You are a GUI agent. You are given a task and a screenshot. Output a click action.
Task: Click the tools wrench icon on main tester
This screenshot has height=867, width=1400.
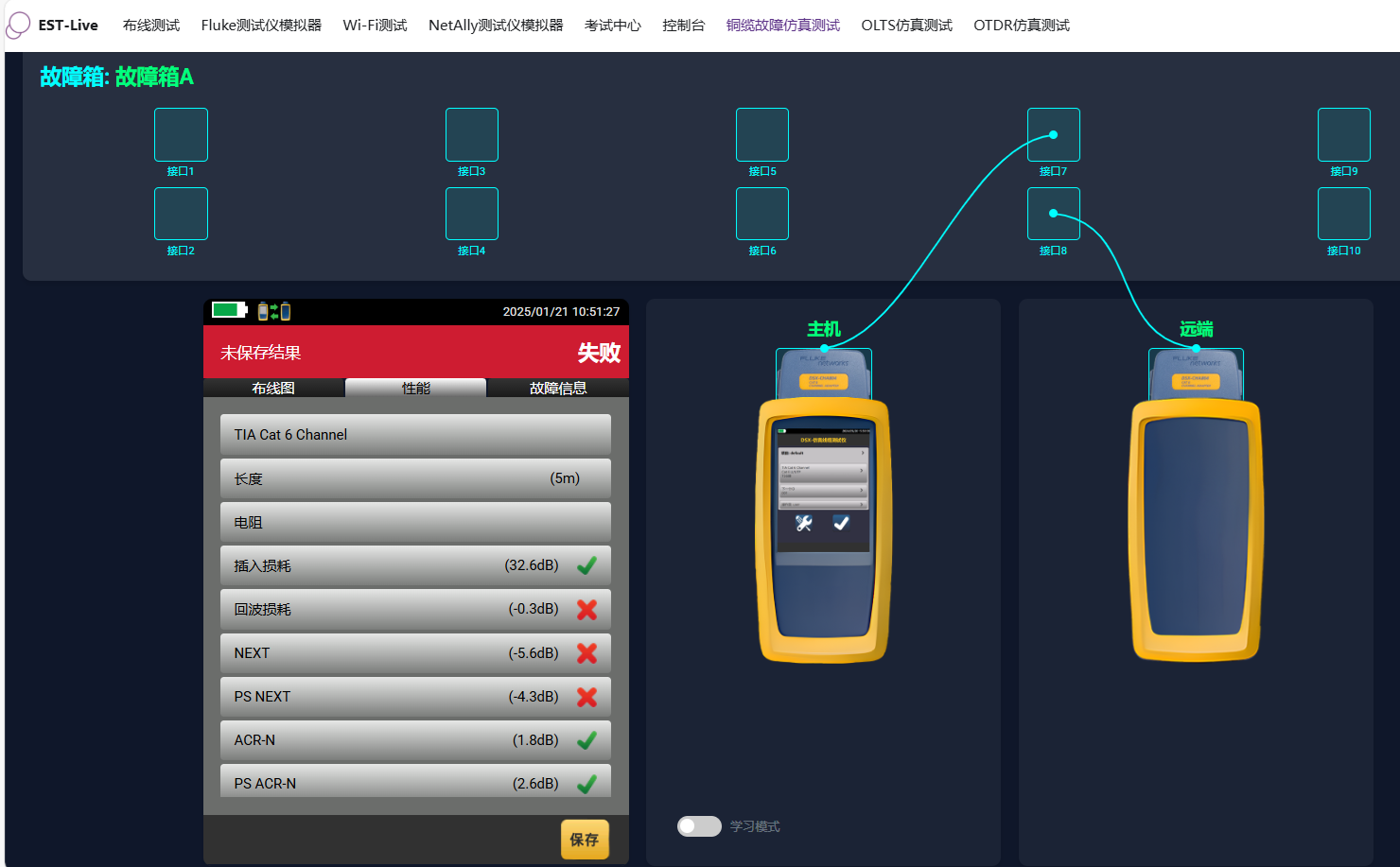[804, 523]
